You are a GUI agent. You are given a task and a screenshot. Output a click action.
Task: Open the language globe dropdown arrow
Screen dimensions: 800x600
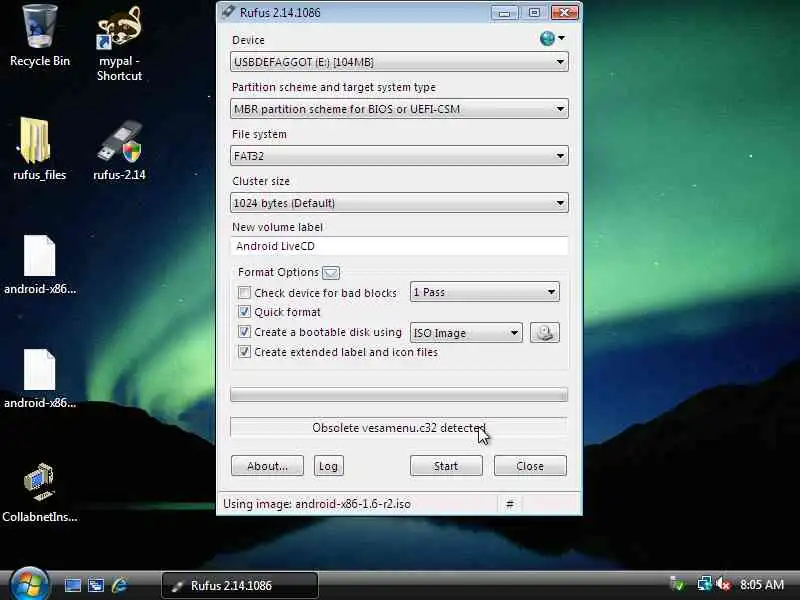pos(561,38)
